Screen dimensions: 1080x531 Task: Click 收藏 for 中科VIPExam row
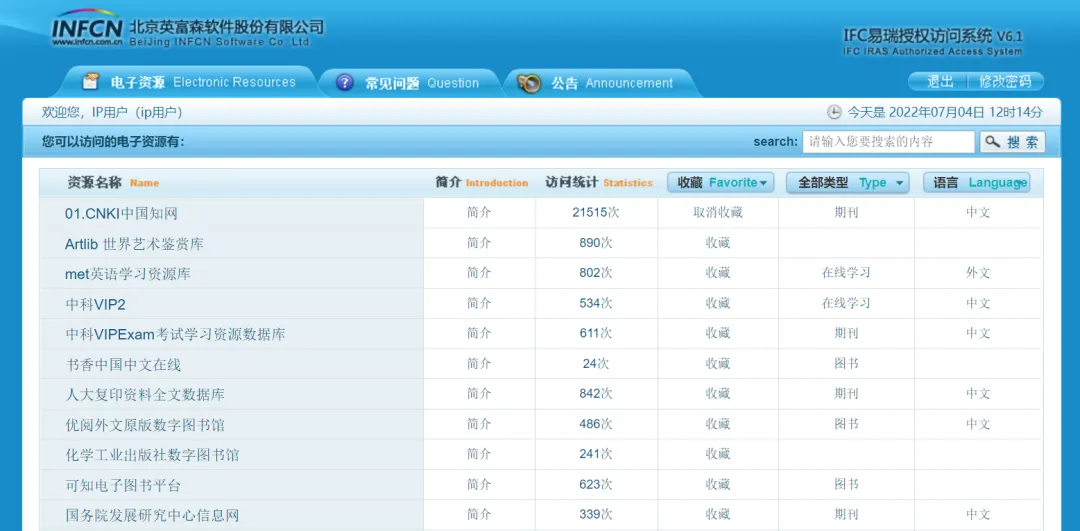tap(718, 333)
